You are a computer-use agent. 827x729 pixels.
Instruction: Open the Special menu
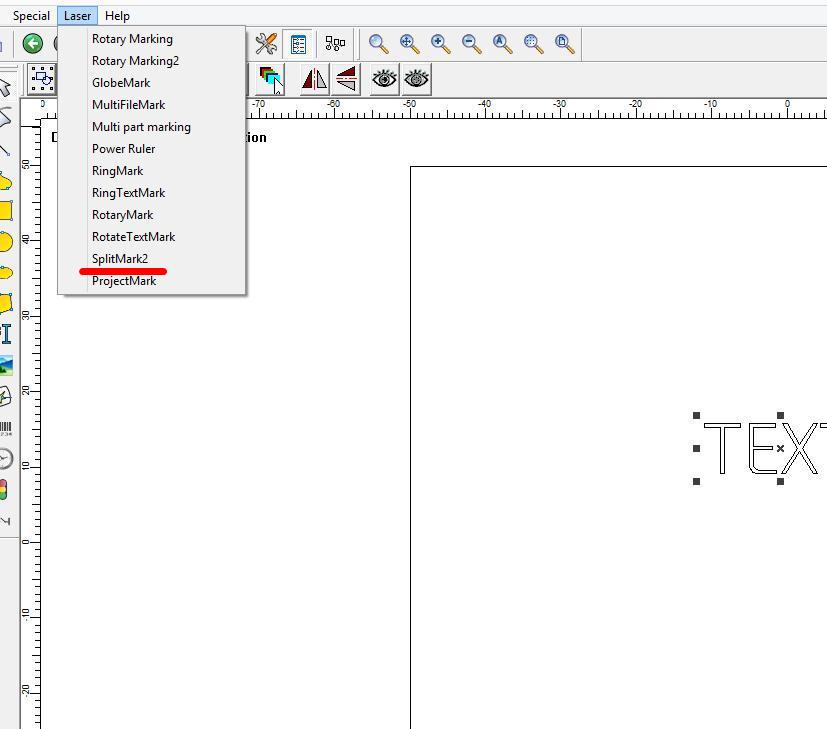click(31, 16)
